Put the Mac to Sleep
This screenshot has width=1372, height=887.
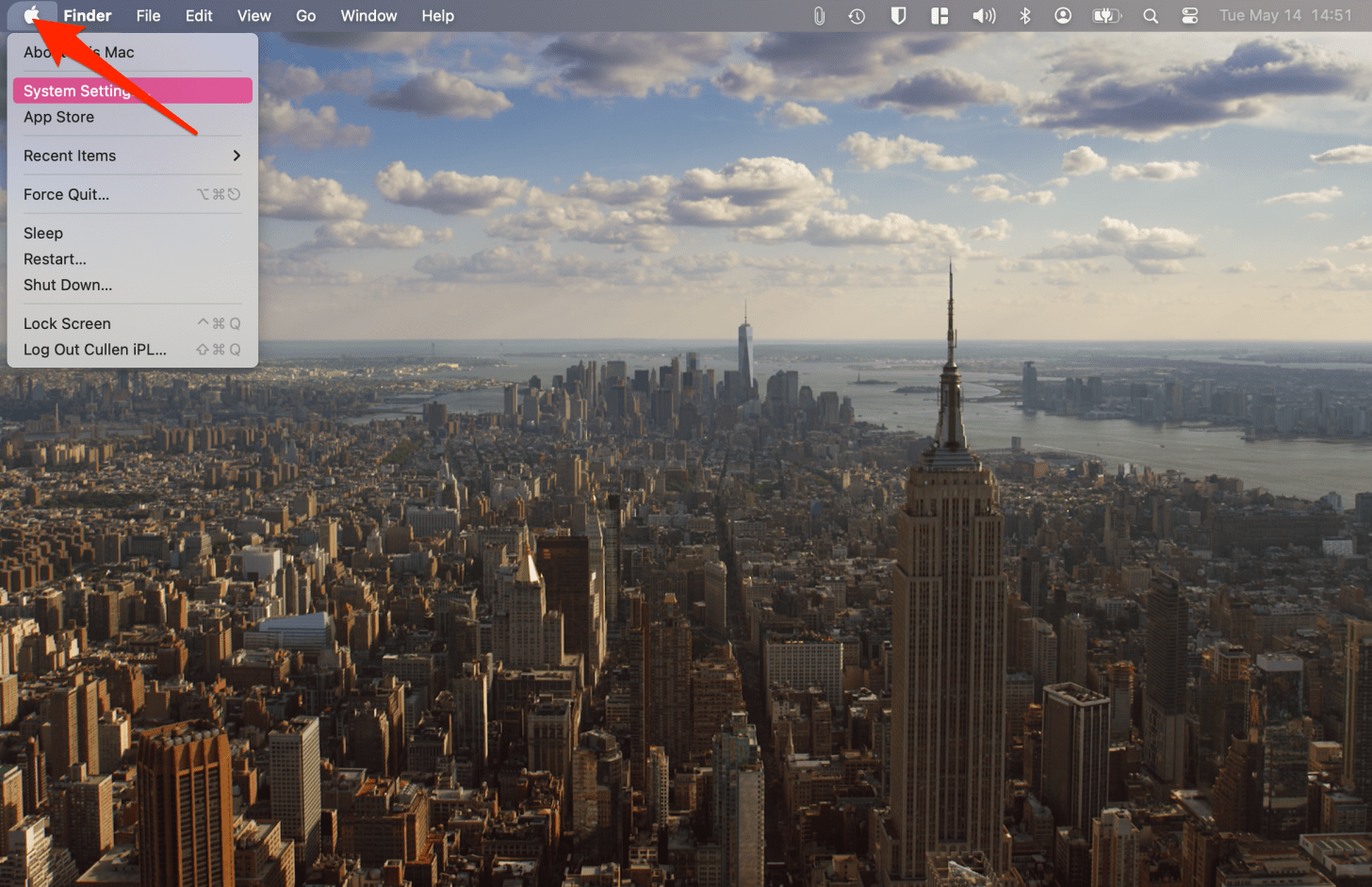click(43, 233)
